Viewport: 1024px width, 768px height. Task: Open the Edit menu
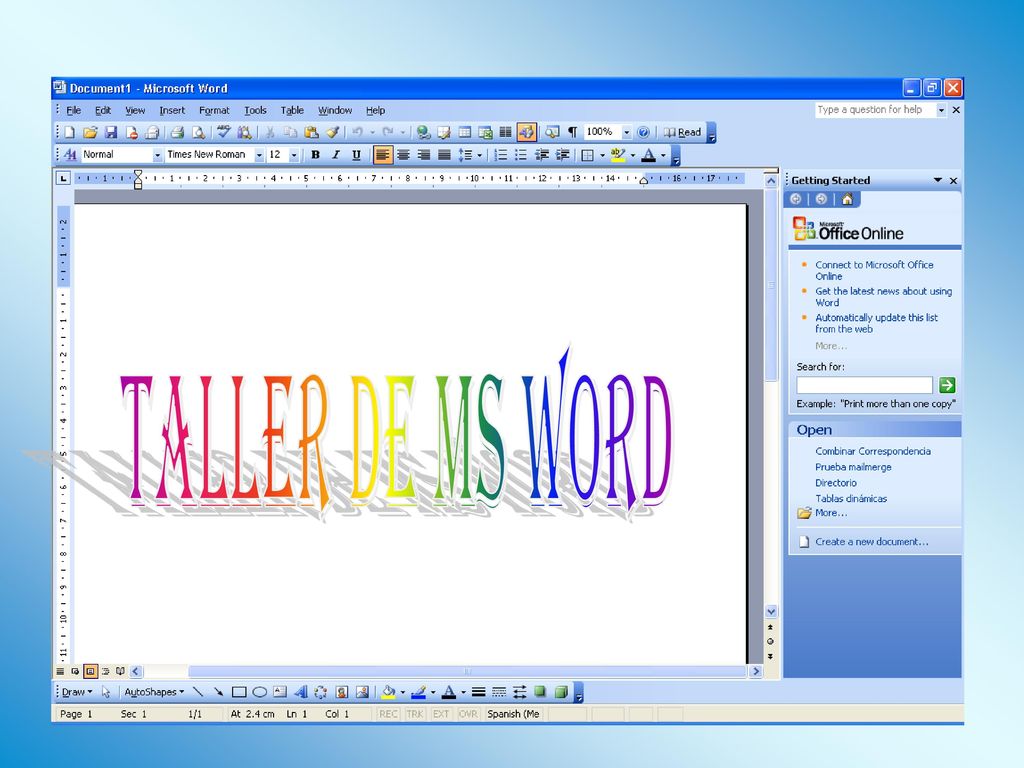[x=103, y=110]
